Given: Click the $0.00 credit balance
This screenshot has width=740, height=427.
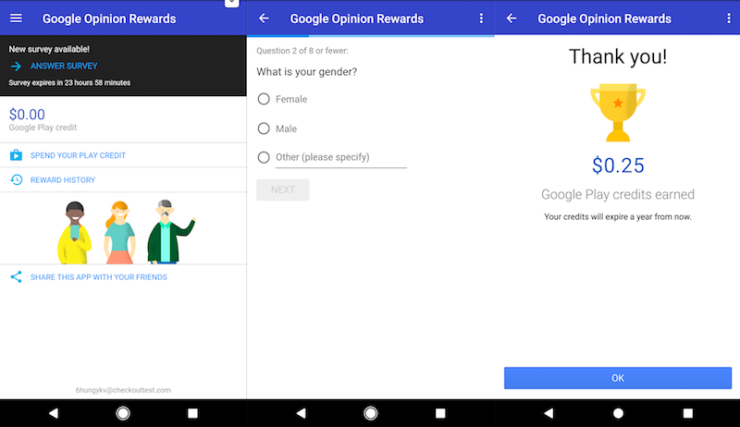Looking at the screenshot, I should point(27,114).
